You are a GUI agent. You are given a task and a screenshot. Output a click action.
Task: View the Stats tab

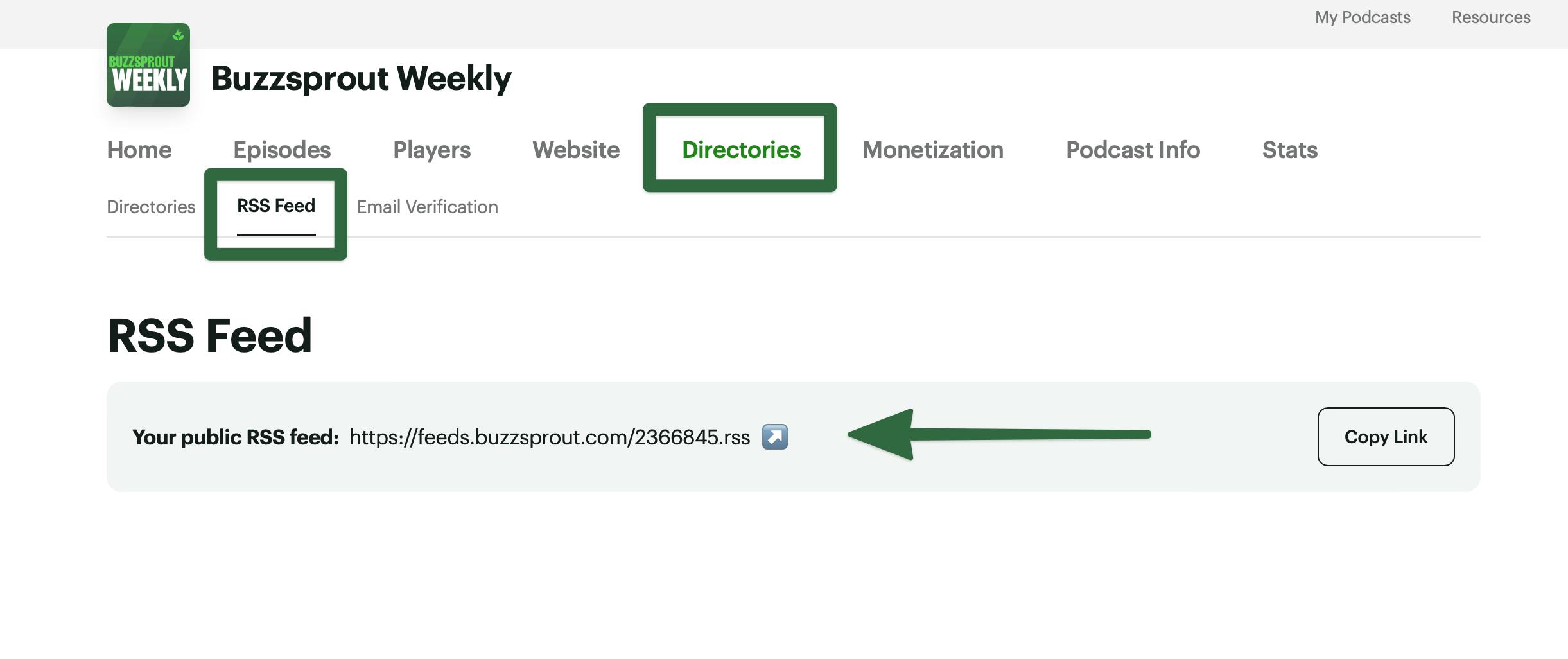(x=1289, y=150)
